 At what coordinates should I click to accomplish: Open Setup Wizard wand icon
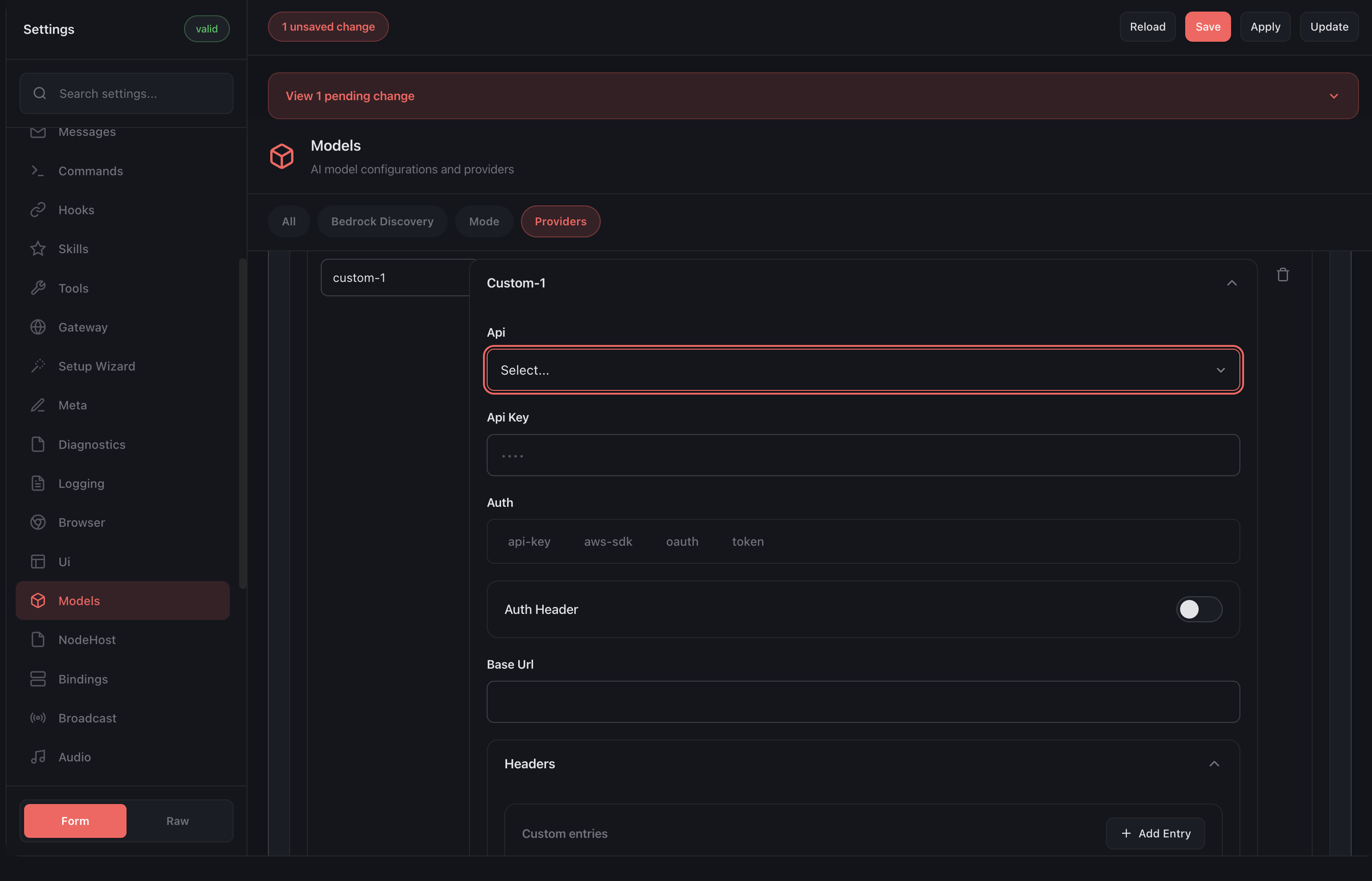coord(38,366)
